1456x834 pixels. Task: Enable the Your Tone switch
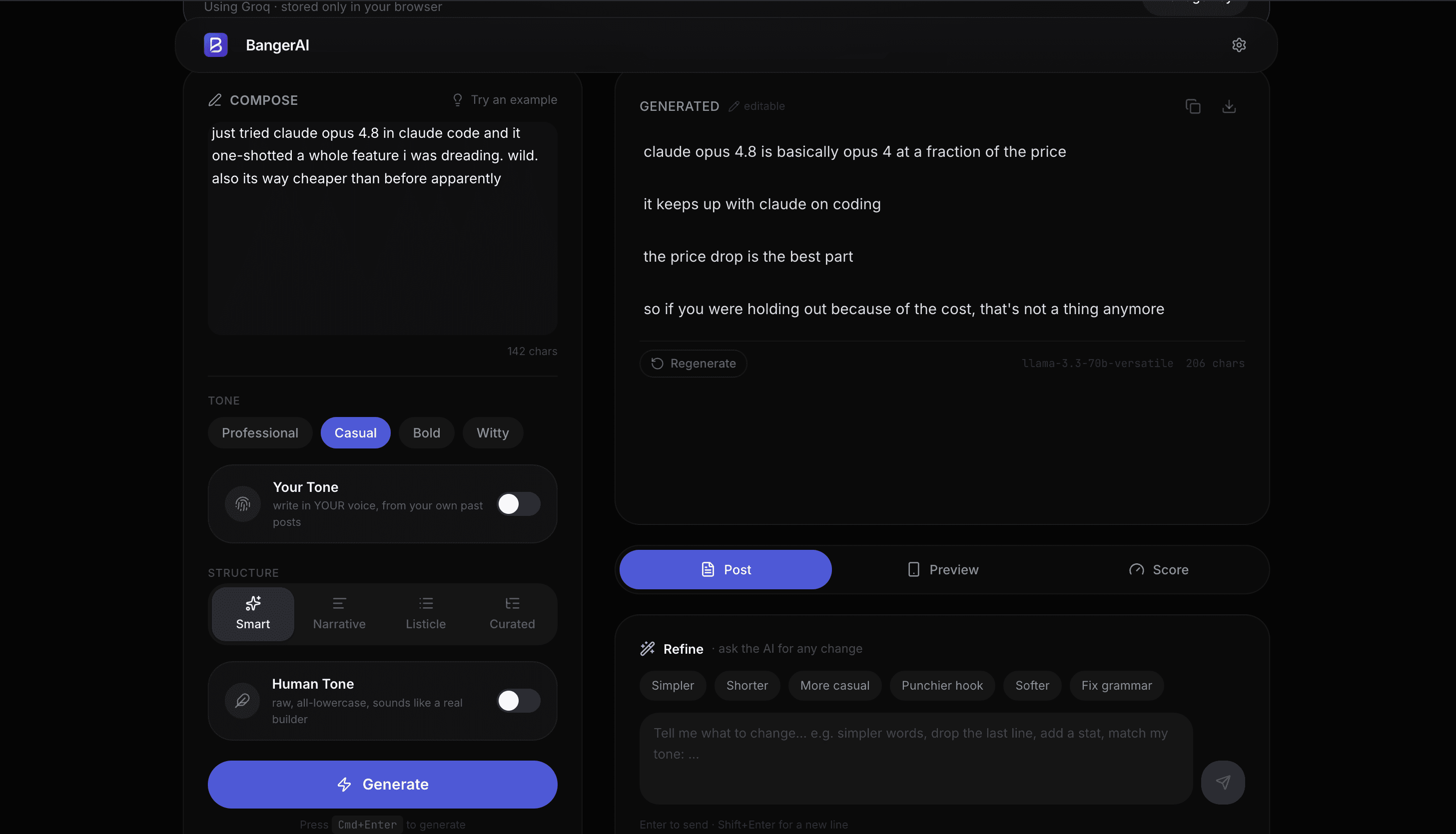[519, 504]
